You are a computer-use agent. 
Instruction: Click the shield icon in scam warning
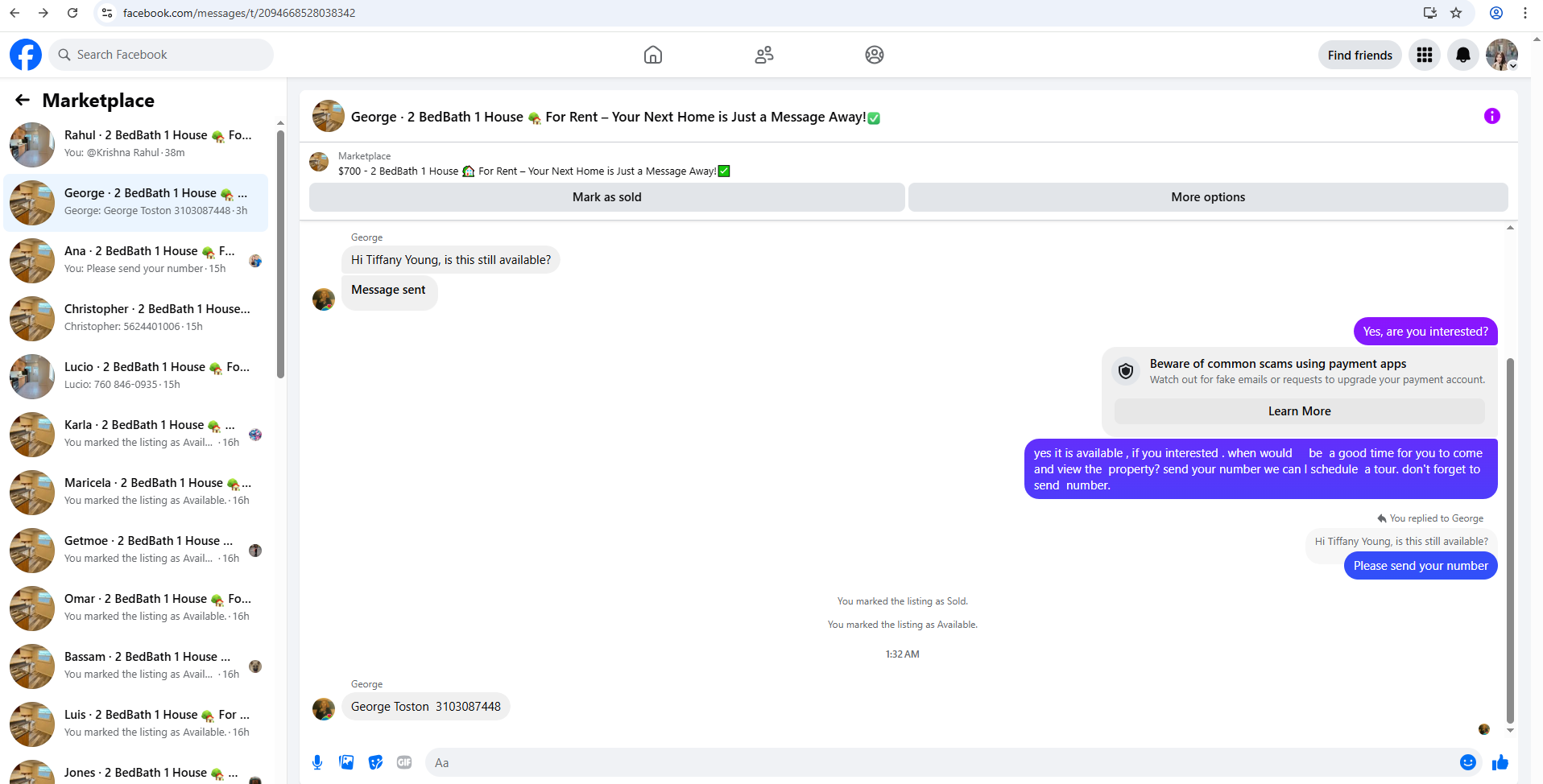1126,371
